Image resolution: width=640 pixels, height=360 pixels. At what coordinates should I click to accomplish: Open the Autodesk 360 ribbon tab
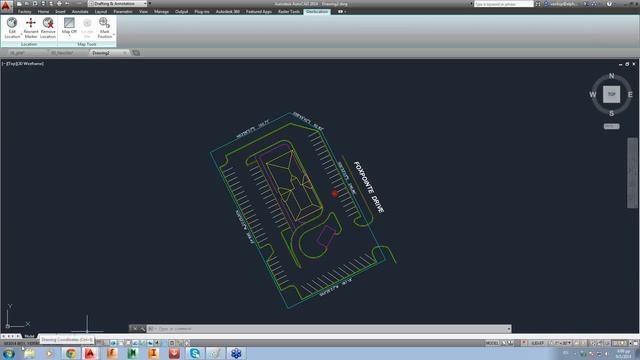[x=228, y=12]
